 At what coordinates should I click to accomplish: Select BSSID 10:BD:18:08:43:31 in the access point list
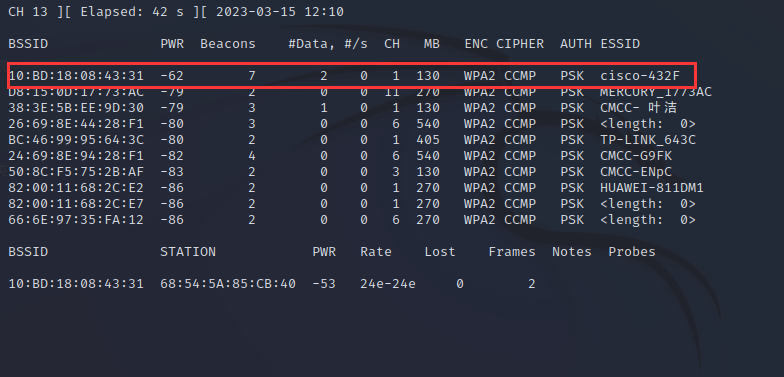click(x=76, y=76)
